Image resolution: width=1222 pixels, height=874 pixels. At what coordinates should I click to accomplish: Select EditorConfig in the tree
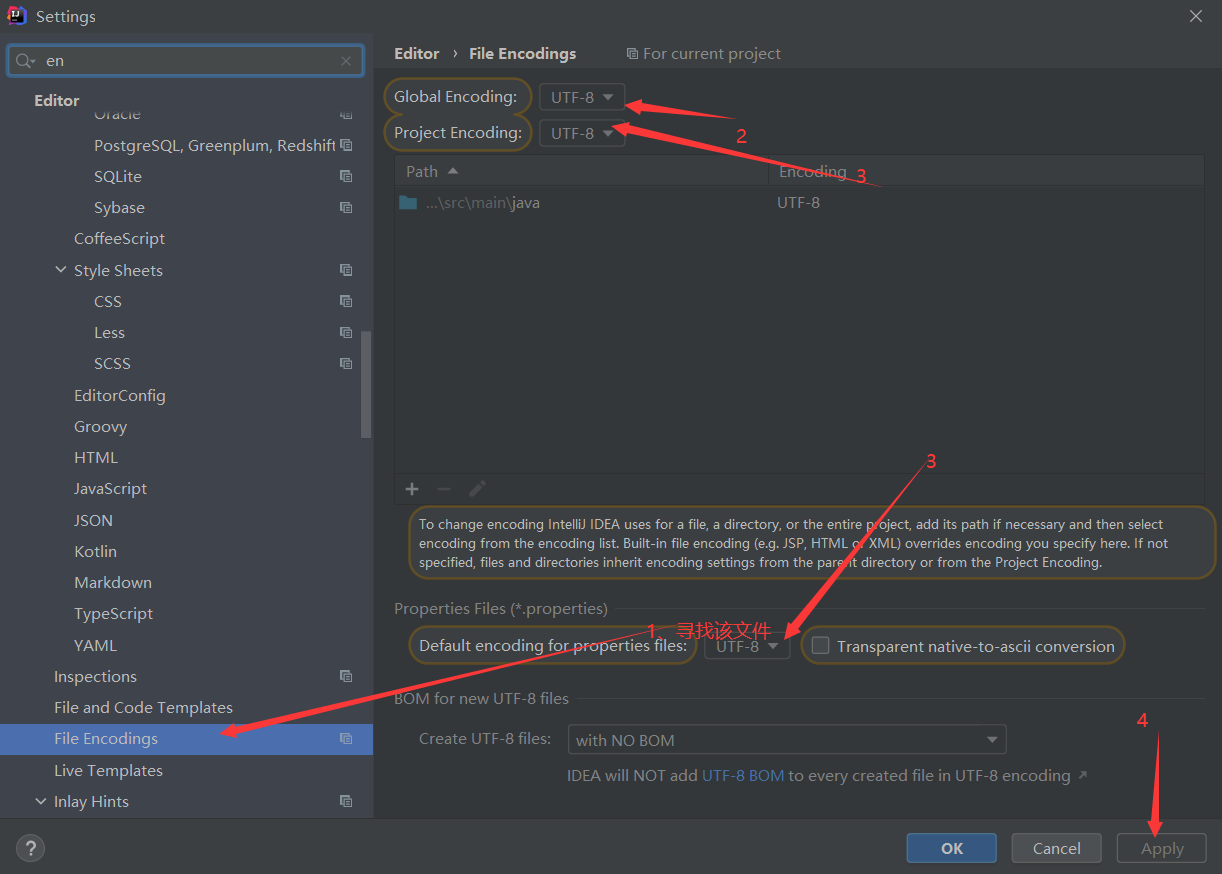(x=120, y=395)
